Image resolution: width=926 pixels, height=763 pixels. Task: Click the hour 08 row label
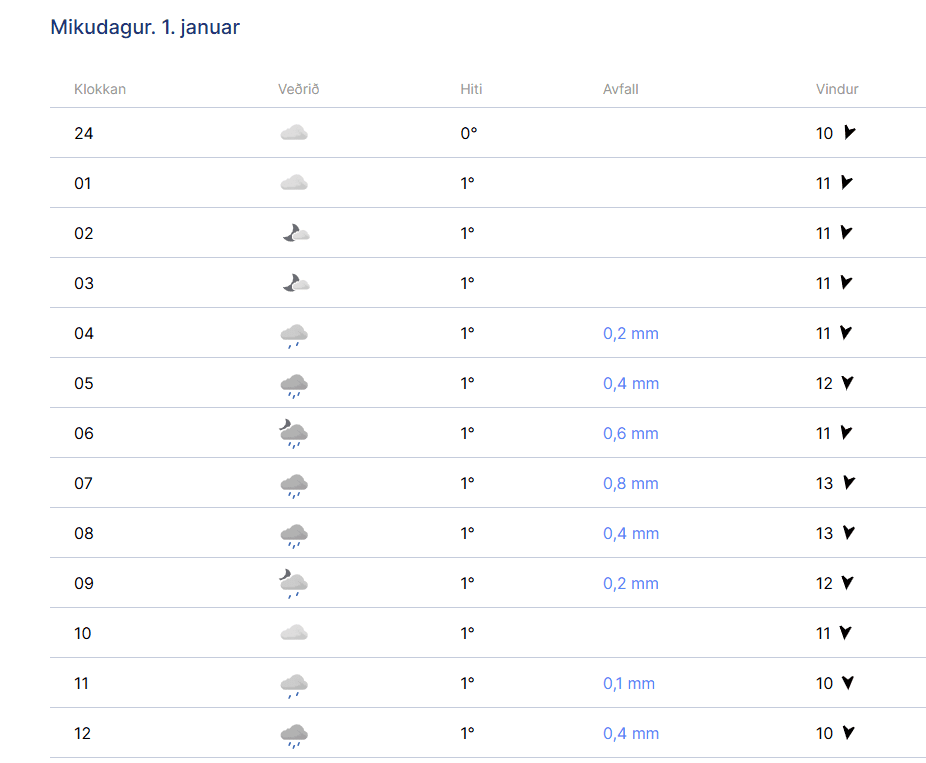pyautogui.click(x=84, y=534)
